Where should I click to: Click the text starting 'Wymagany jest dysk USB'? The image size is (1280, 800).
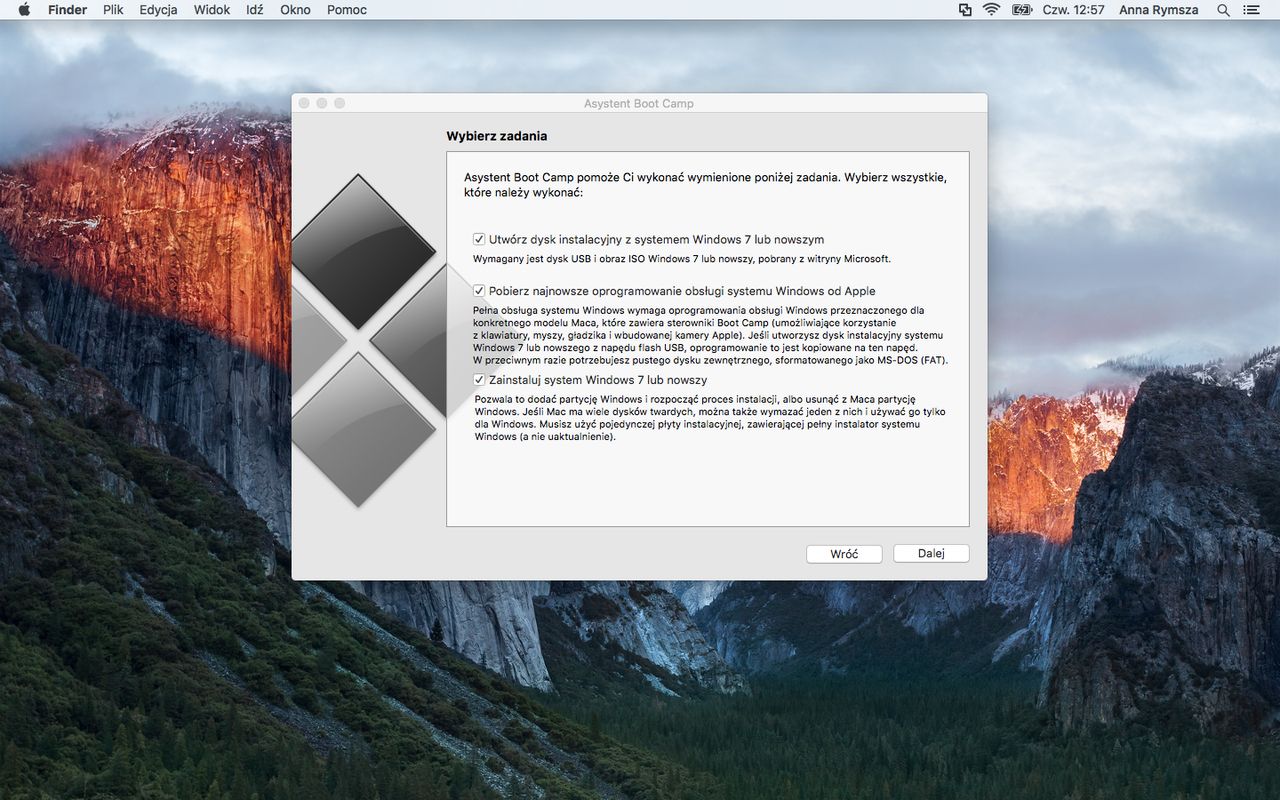(682, 259)
